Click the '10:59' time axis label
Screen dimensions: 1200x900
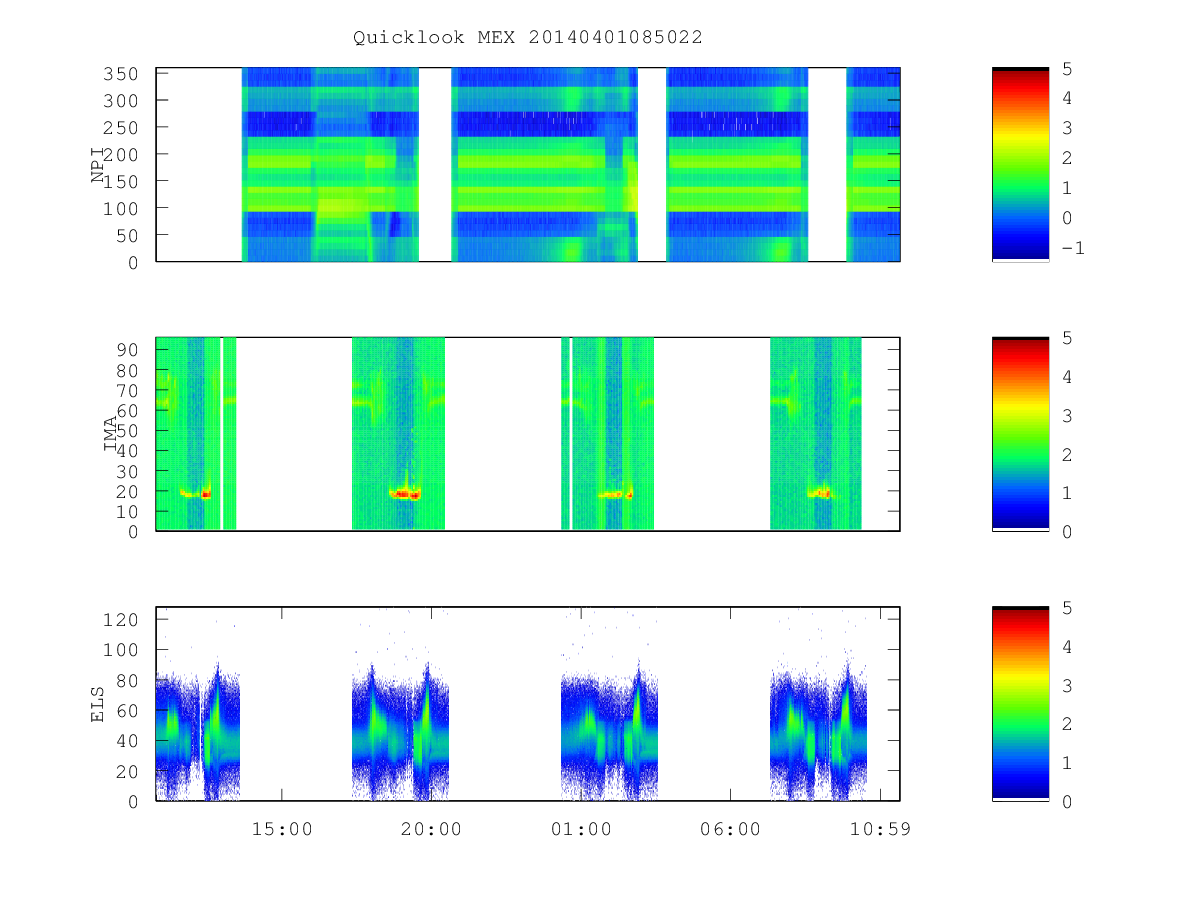pos(880,829)
